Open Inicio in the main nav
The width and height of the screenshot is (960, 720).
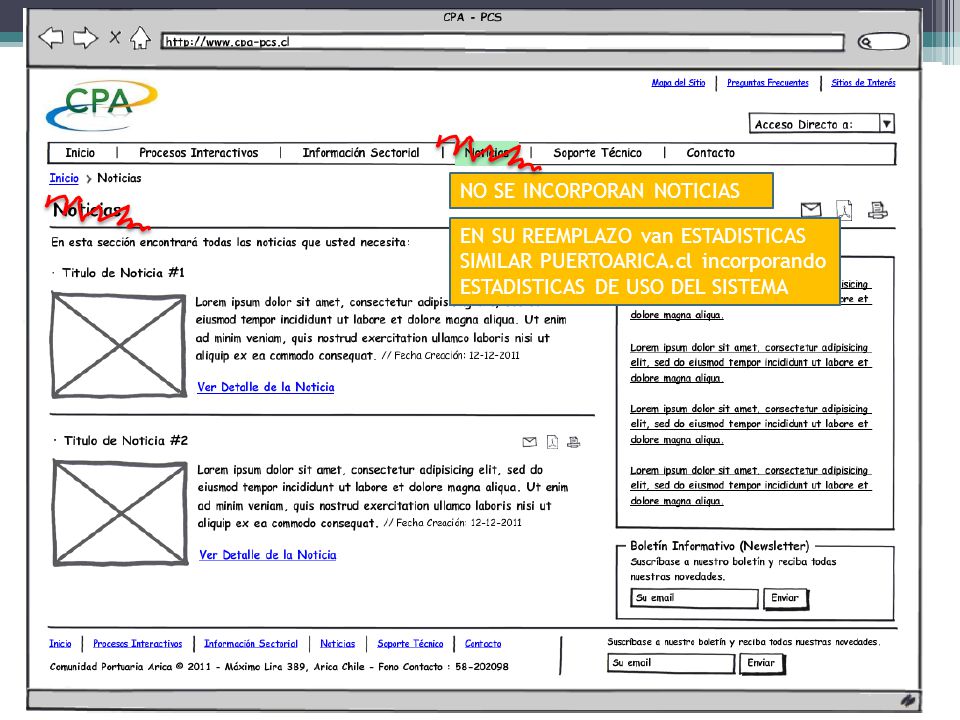pyautogui.click(x=80, y=153)
